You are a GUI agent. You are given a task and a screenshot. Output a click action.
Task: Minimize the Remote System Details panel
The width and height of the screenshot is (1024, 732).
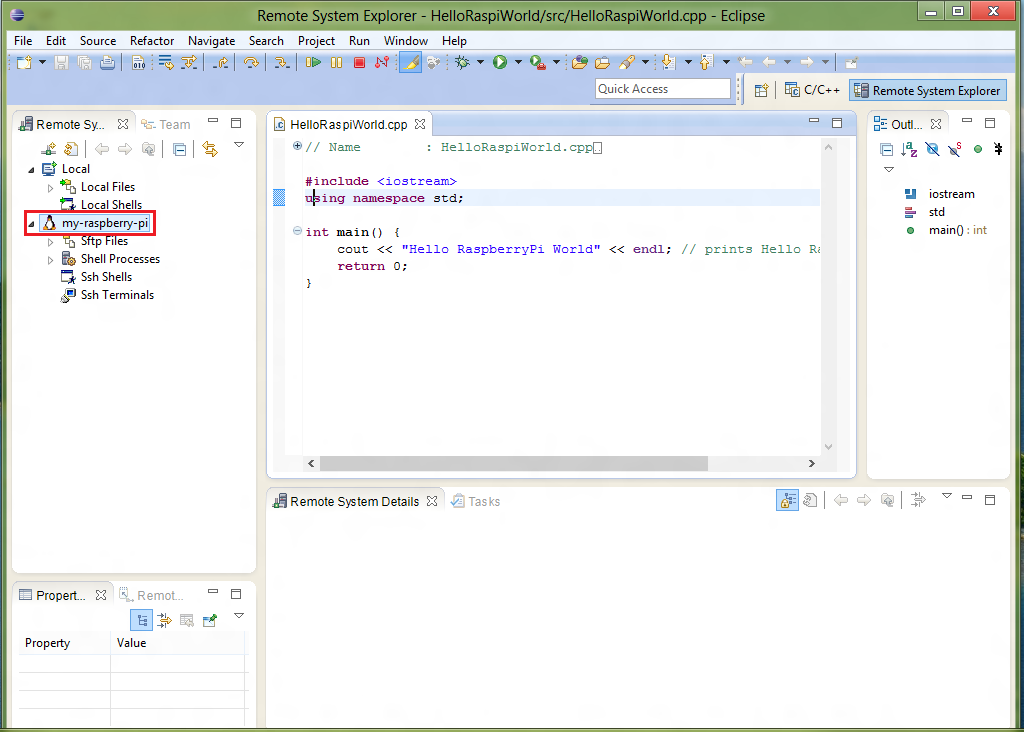point(967,498)
